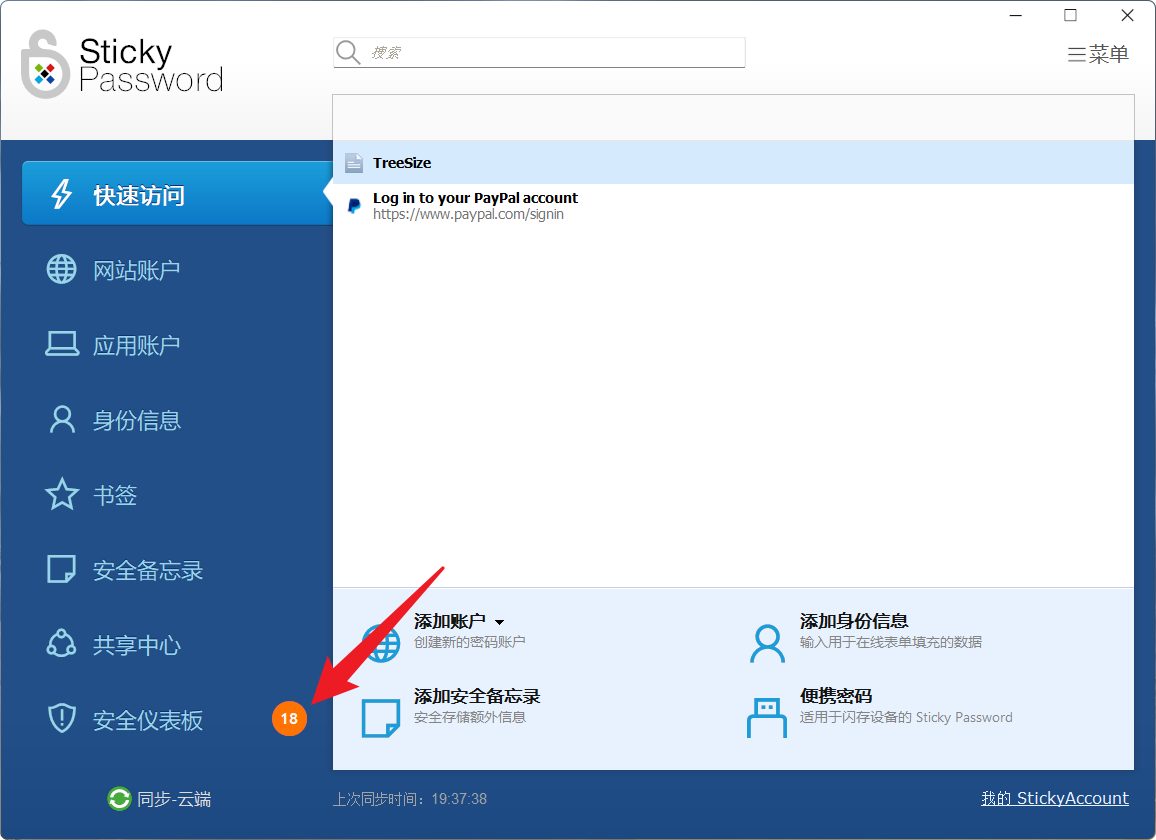Click the sharing icon beside 共享中心
Image resolution: width=1156 pixels, height=840 pixels.
(x=61, y=643)
